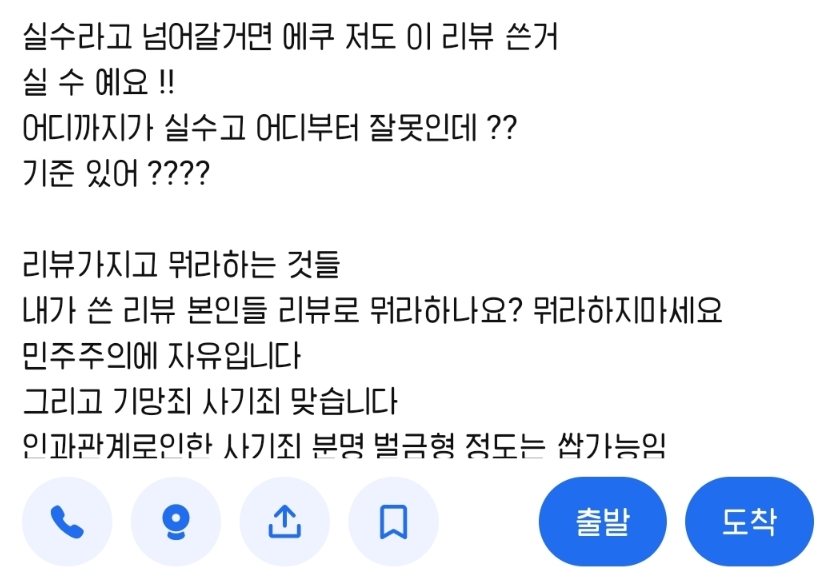Select the line '민주주의에 자유입니다'
The image size is (820, 583).
tap(161, 356)
